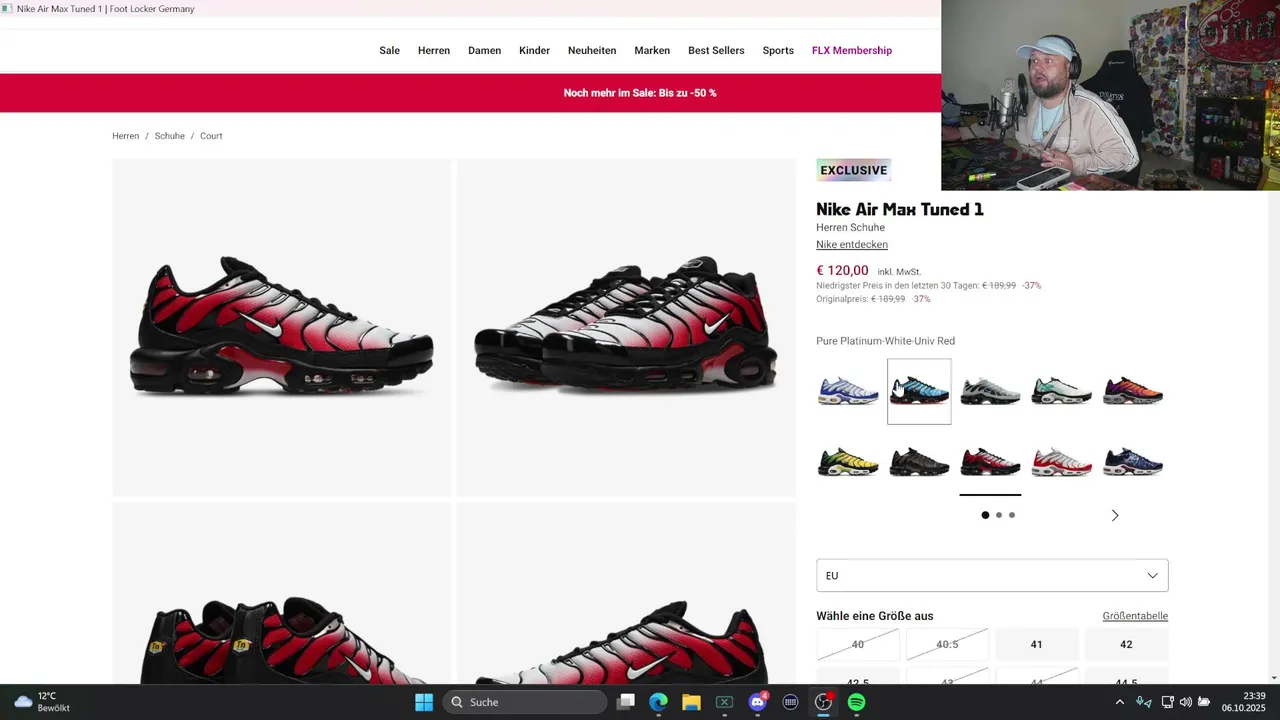The width and height of the screenshot is (1280, 720).
Task: Open network settings tray icon
Action: (x=1167, y=702)
